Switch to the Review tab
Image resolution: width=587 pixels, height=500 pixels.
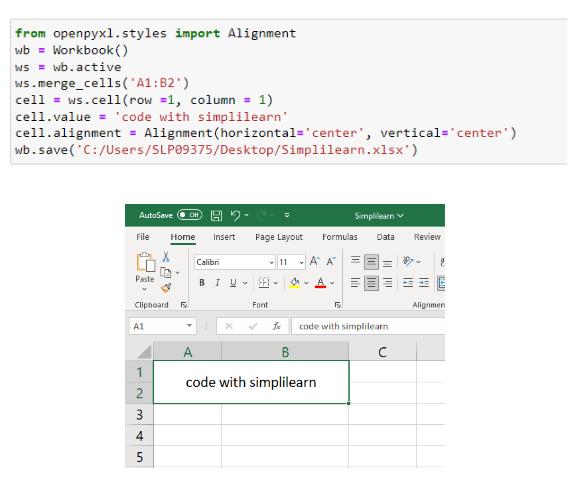[427, 237]
